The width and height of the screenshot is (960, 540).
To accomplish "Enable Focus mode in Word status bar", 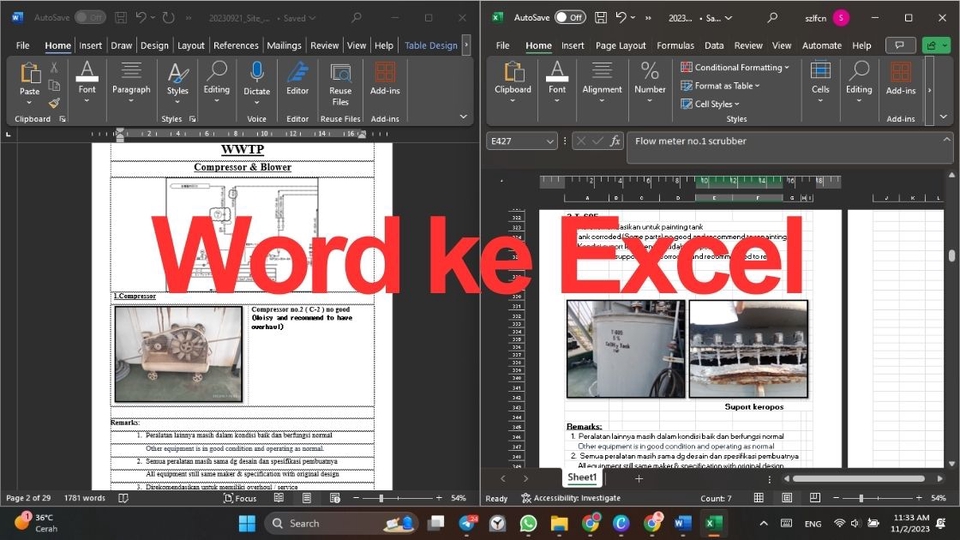I will pos(240,498).
